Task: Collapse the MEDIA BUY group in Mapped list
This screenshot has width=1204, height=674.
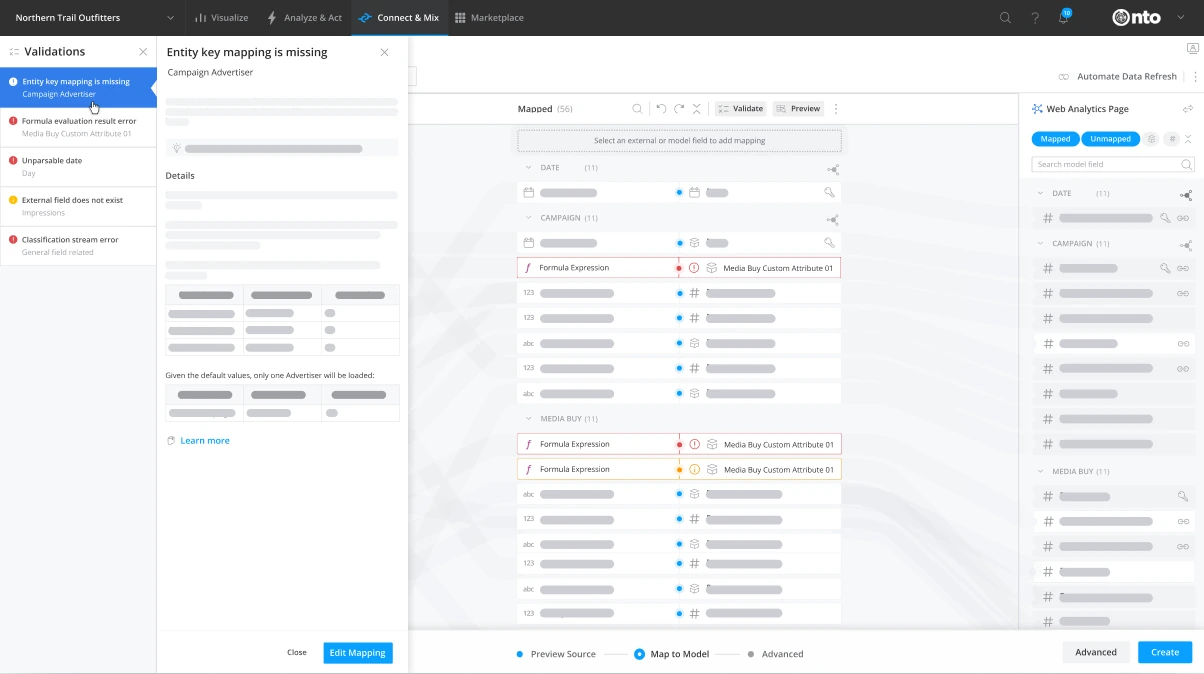Action: 528,419
